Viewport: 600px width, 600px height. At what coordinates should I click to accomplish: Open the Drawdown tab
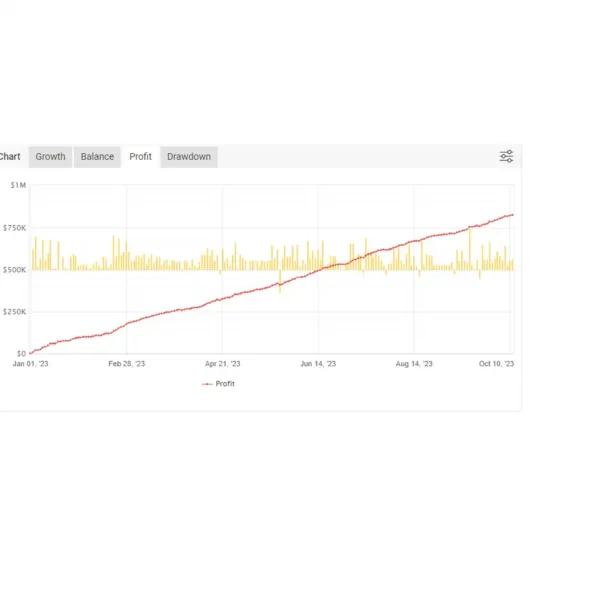pos(189,157)
